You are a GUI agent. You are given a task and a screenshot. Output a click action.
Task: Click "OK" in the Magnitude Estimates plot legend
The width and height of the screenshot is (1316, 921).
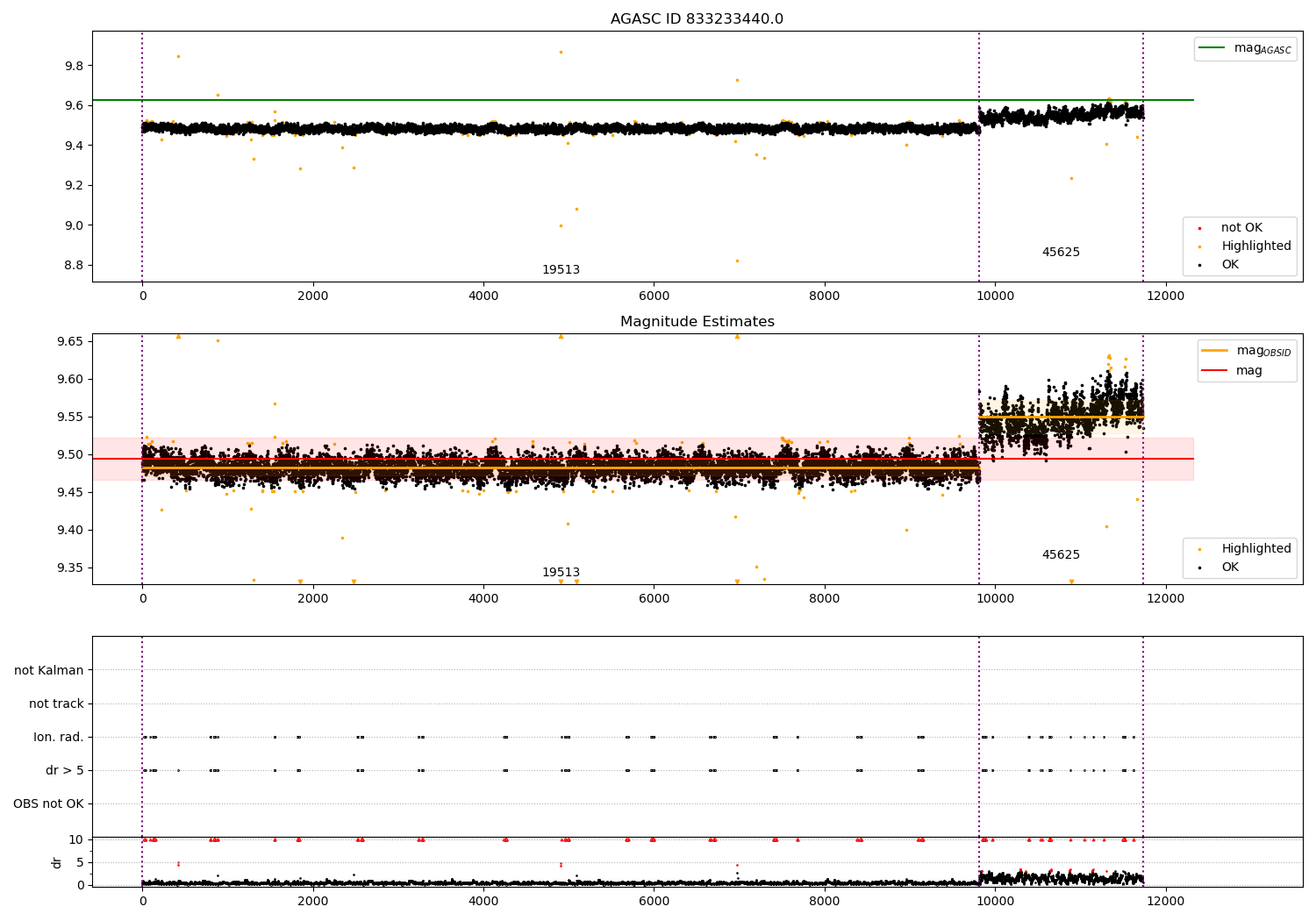pyautogui.click(x=1230, y=568)
